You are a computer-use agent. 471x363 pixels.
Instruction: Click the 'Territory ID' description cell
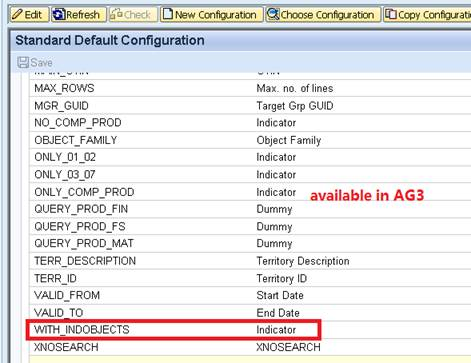[282, 278]
